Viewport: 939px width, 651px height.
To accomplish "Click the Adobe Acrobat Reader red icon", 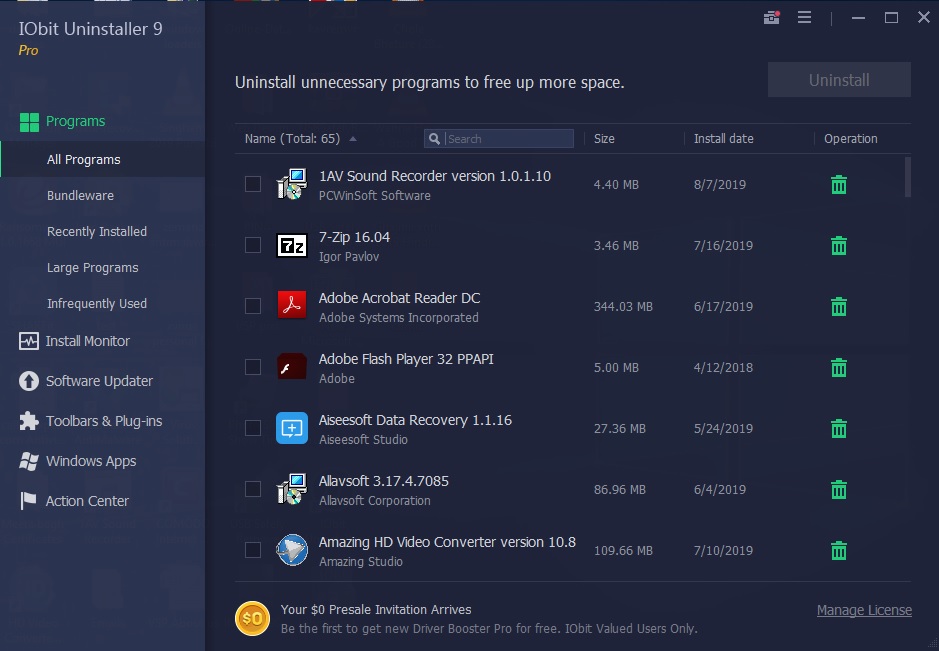I will point(292,306).
